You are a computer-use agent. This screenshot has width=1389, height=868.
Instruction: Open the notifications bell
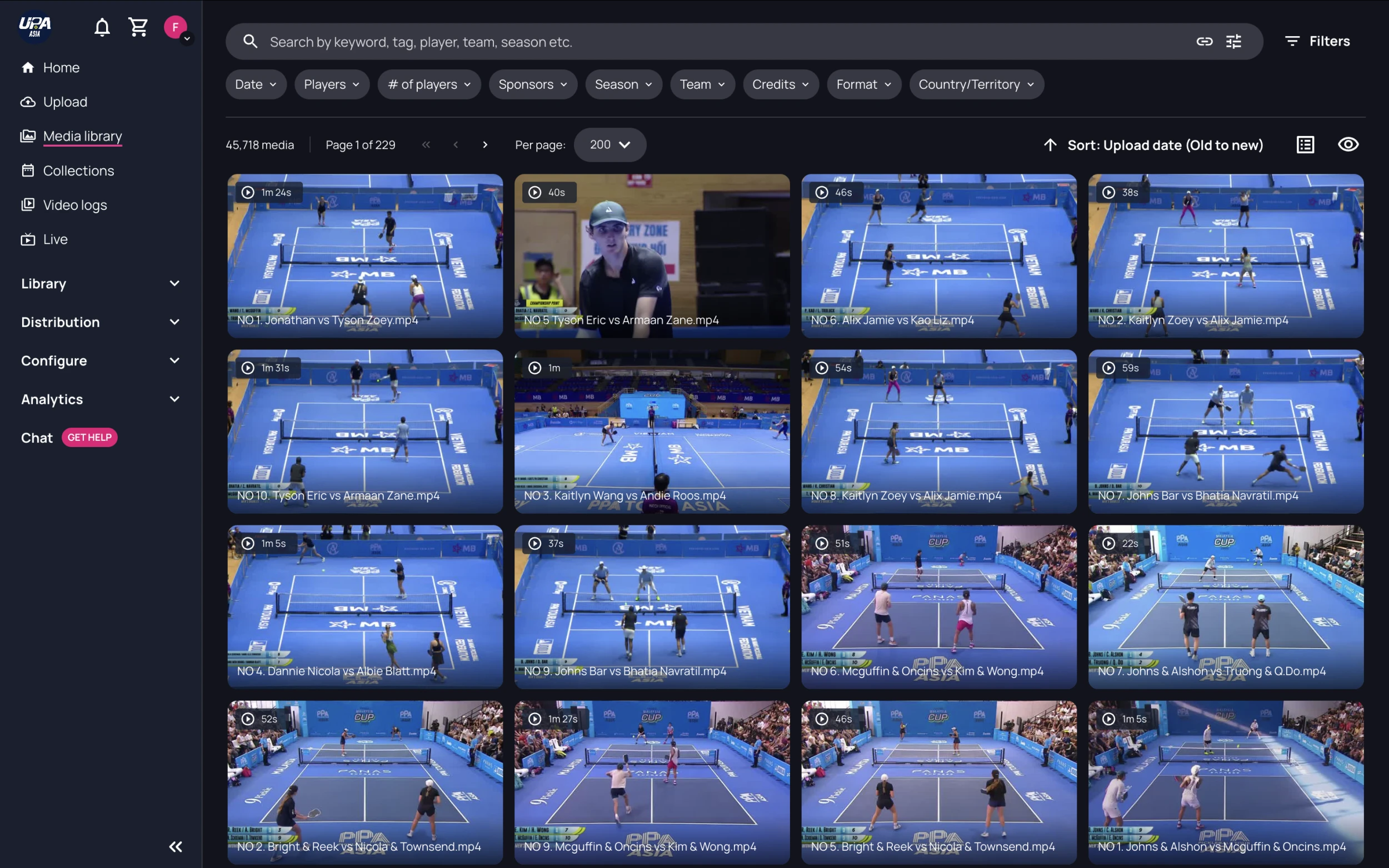click(x=102, y=27)
